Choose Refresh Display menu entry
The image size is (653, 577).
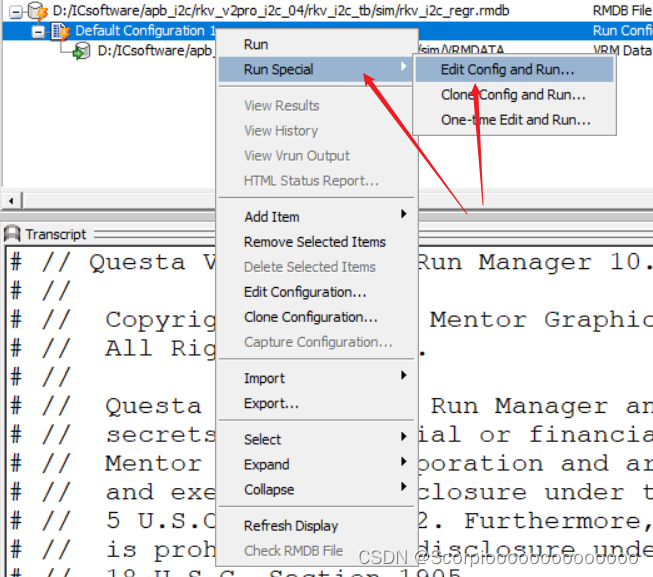point(315,526)
